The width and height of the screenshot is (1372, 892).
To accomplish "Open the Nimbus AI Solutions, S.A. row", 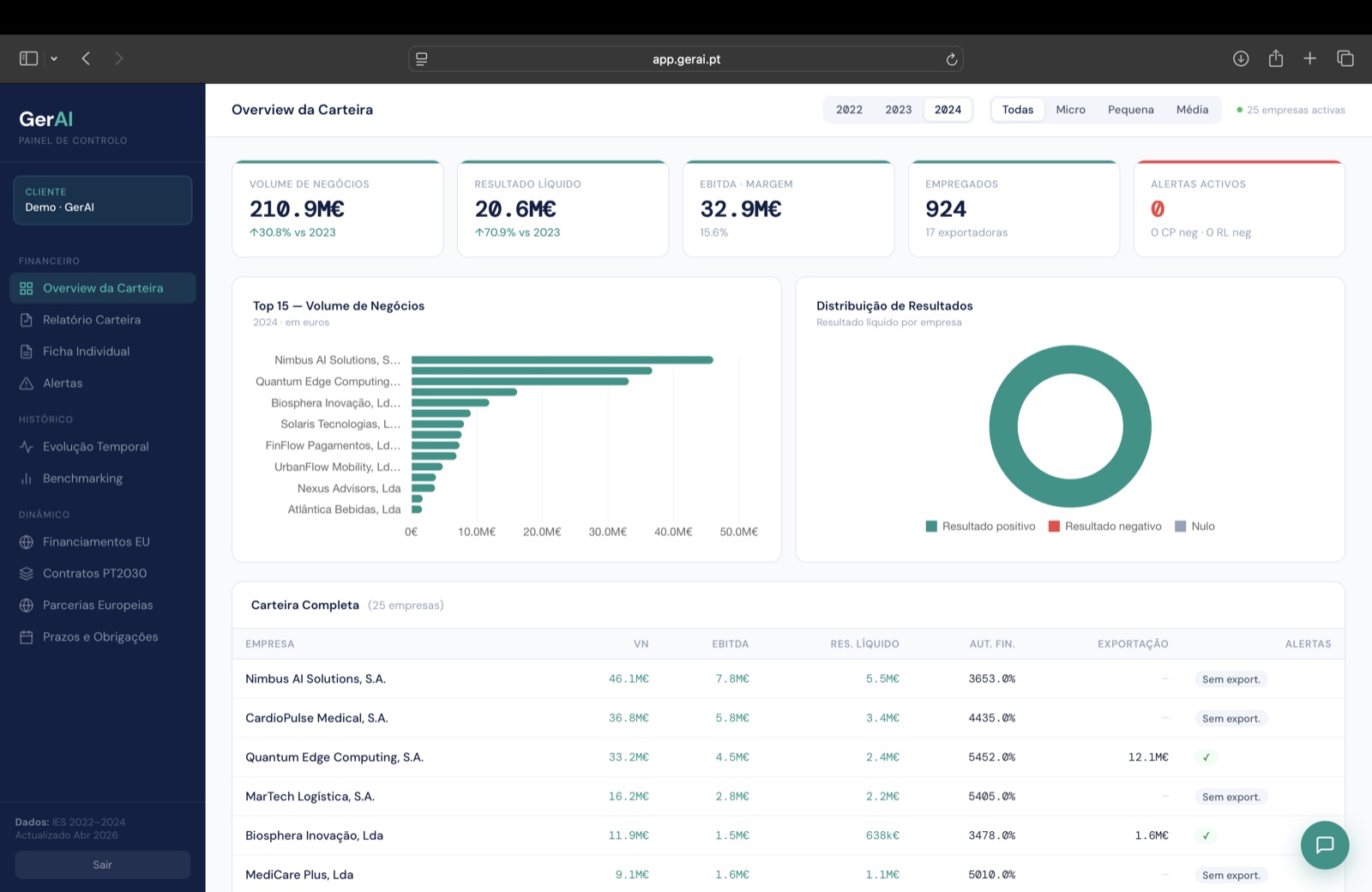I will (788, 678).
